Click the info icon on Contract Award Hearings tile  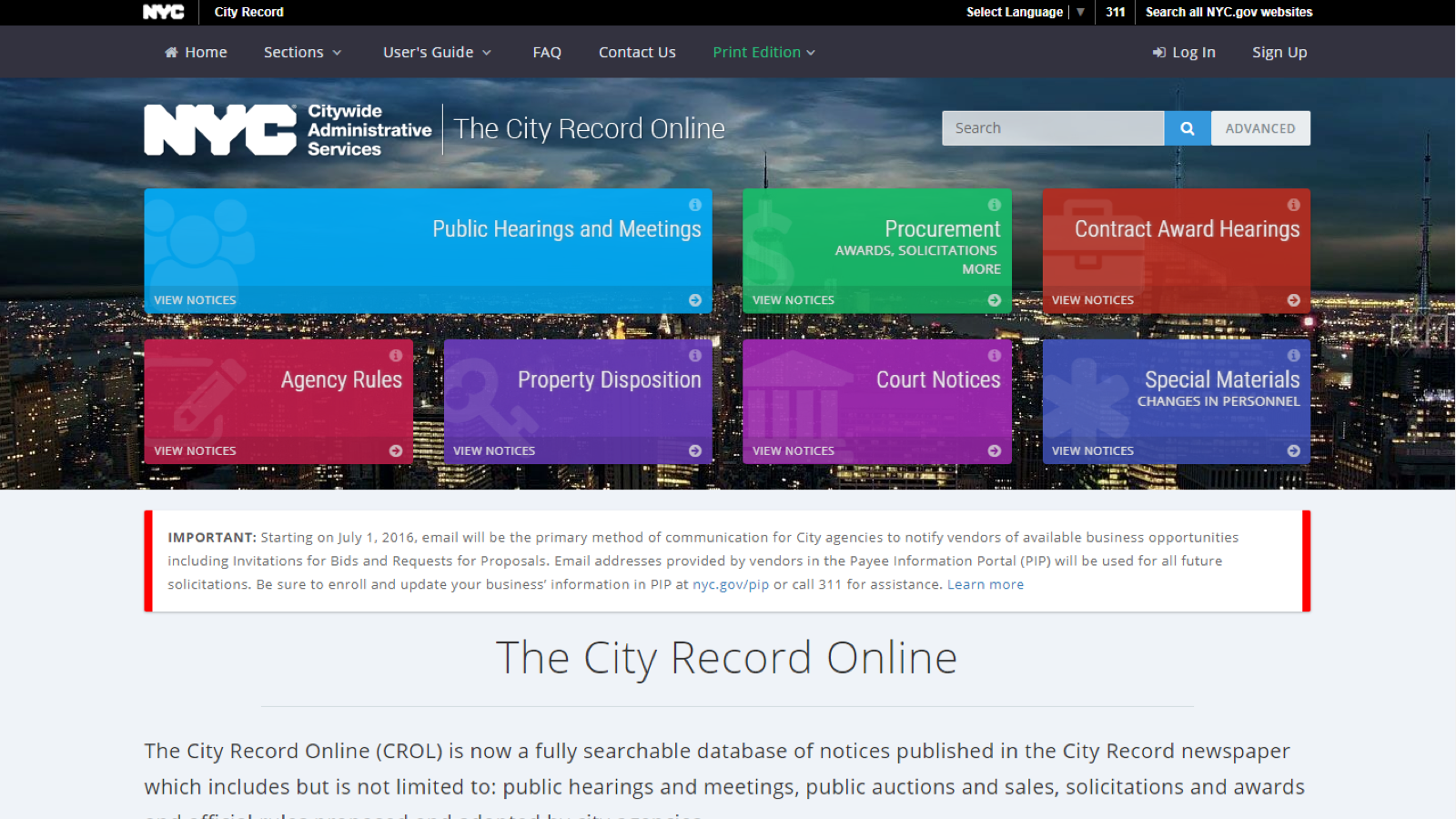tap(1293, 206)
